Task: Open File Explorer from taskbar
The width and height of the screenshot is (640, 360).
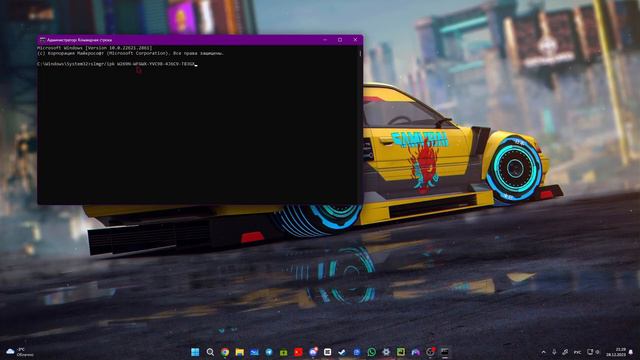Action: tap(240, 352)
